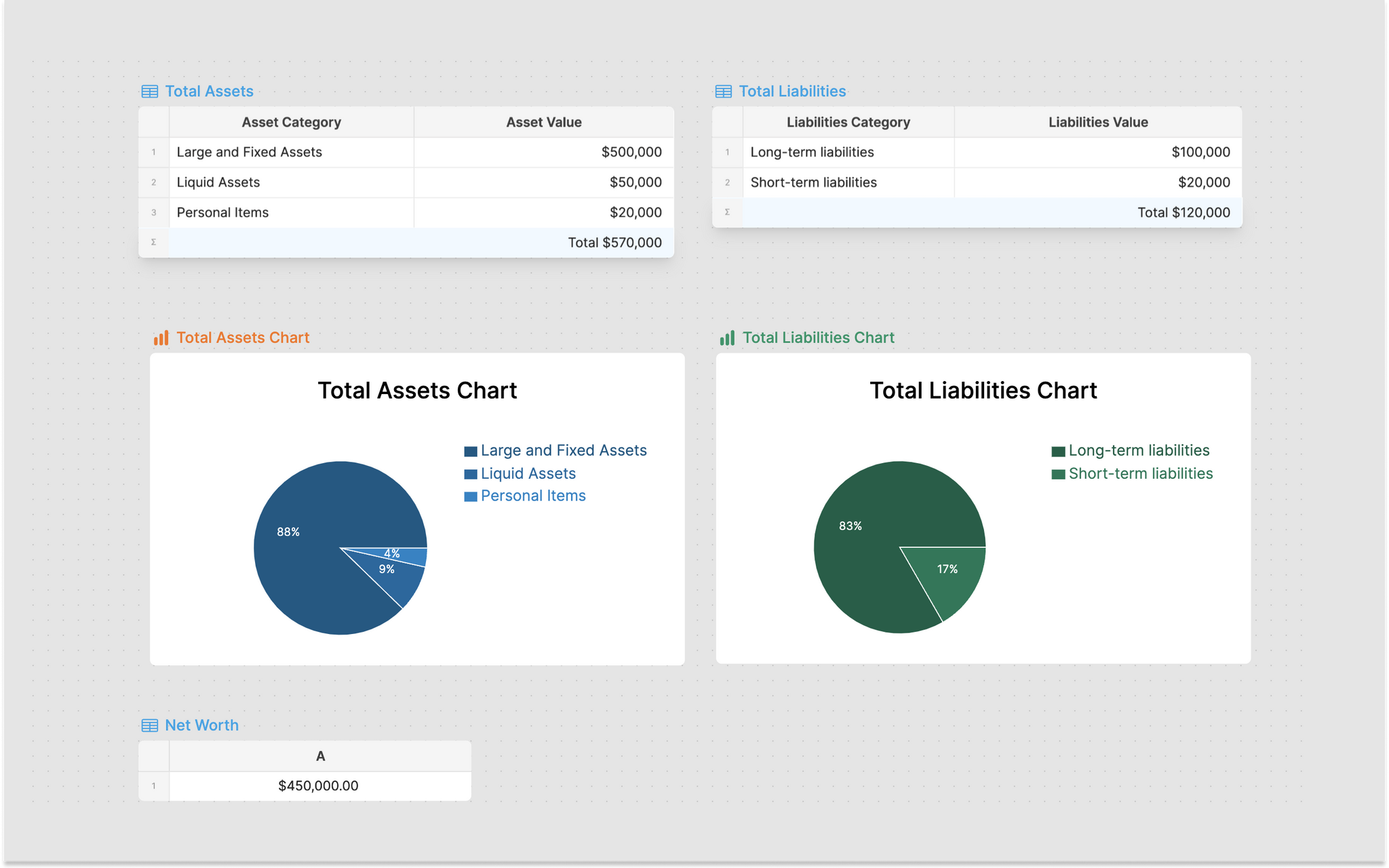The height and width of the screenshot is (868, 1389).
Task: Click the Short-term liabilities legend label
Action: 1141,474
